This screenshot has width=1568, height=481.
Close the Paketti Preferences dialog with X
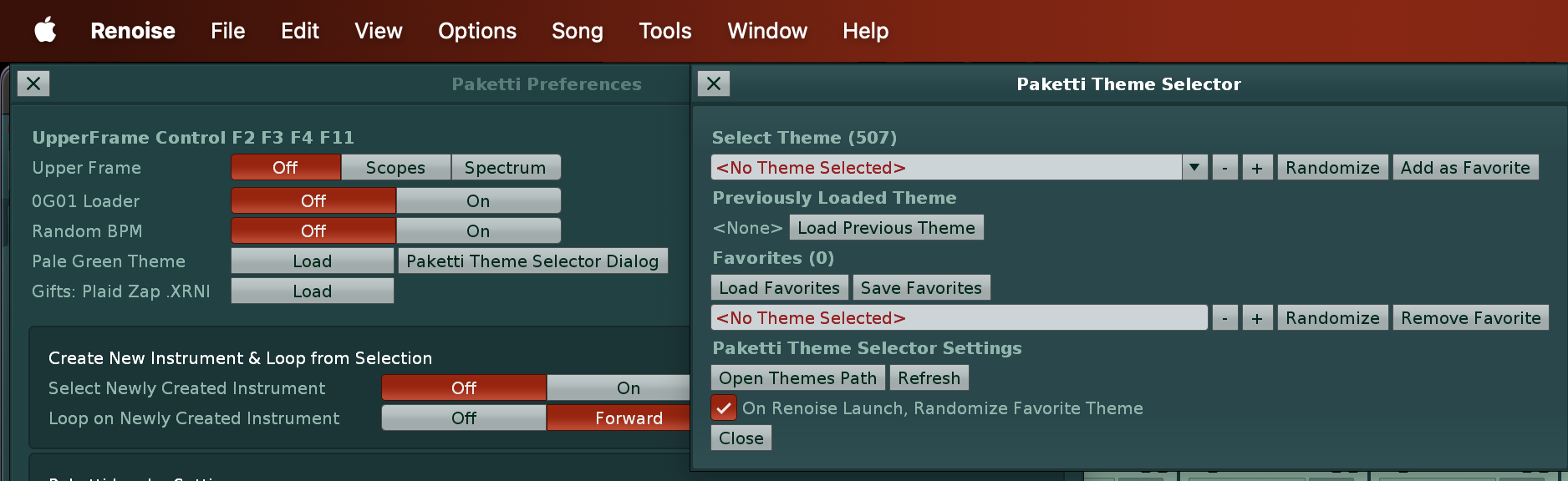[x=33, y=84]
